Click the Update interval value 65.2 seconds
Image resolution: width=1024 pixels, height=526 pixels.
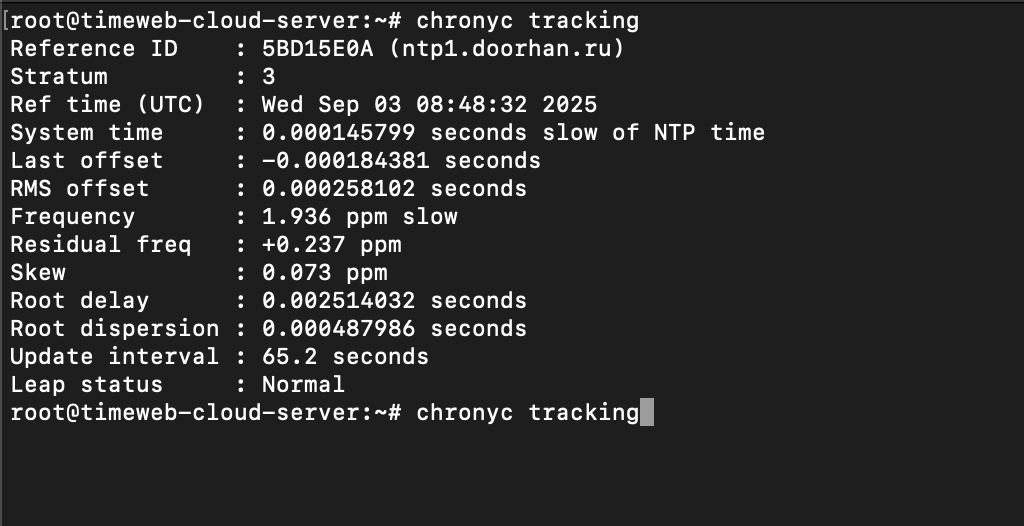345,357
